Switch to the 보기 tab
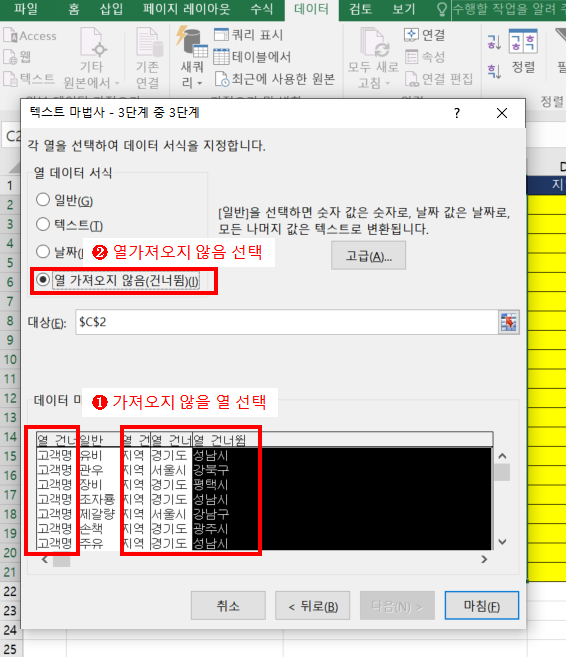 [x=403, y=9]
